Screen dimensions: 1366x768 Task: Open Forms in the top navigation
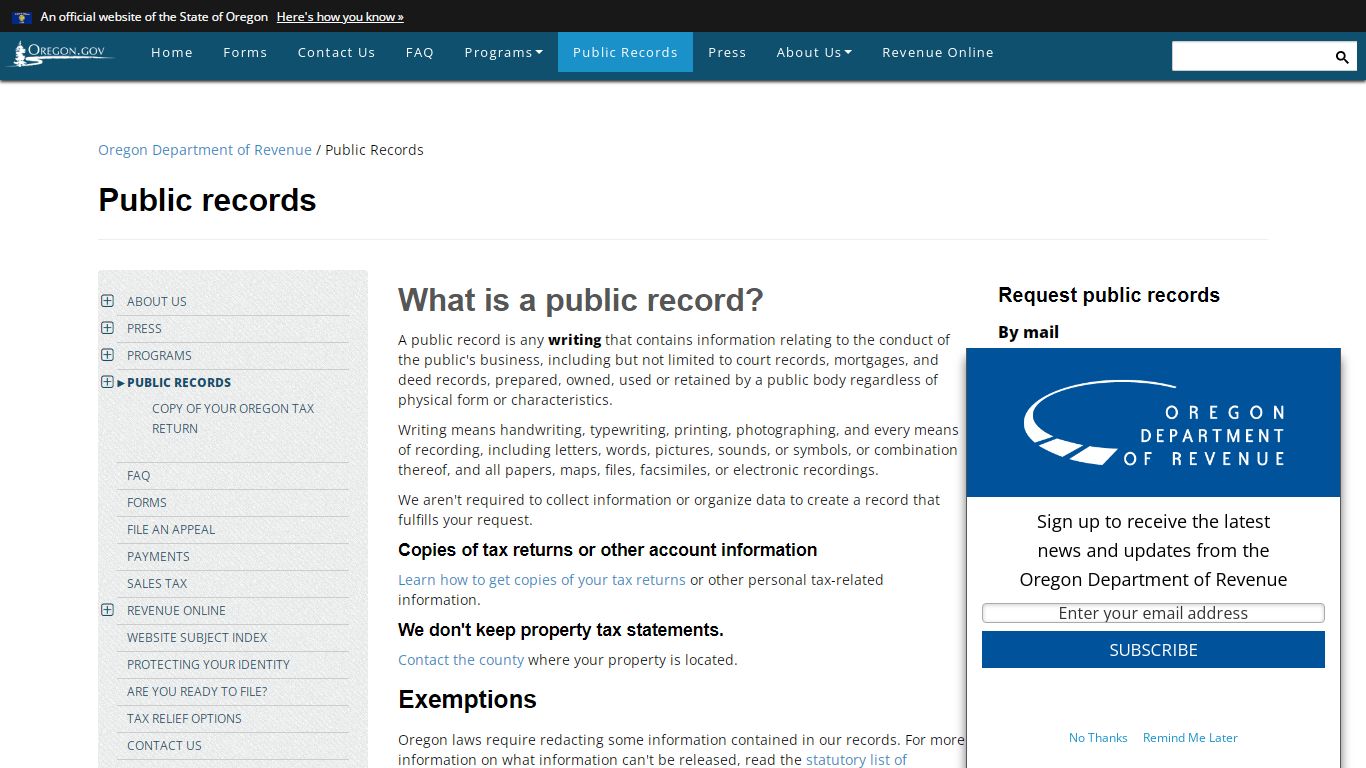pos(245,52)
